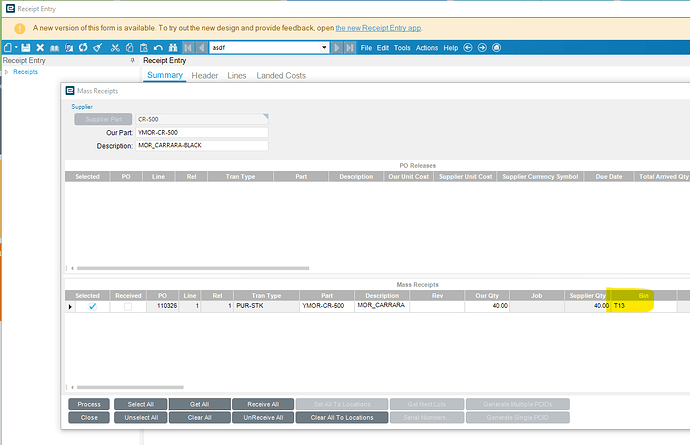Switch to the Header tab
Screen dimensions: 690x445
point(205,76)
